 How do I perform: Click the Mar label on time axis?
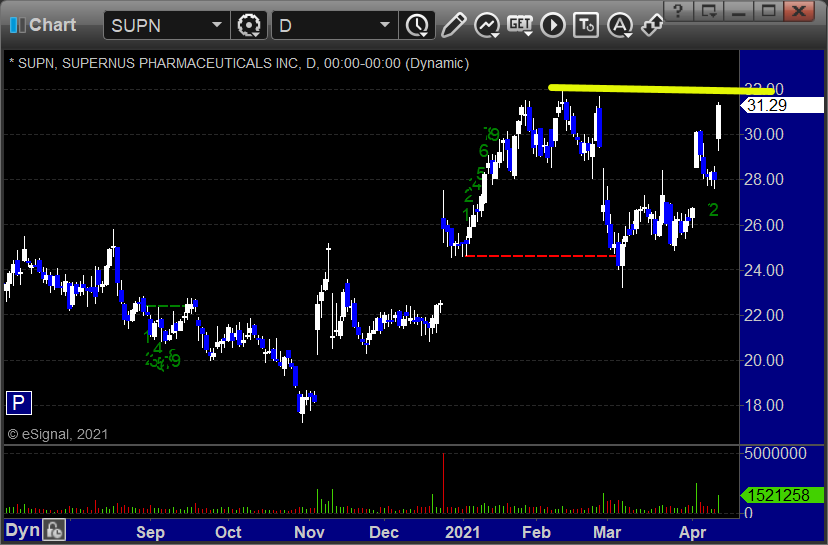pyautogui.click(x=607, y=532)
